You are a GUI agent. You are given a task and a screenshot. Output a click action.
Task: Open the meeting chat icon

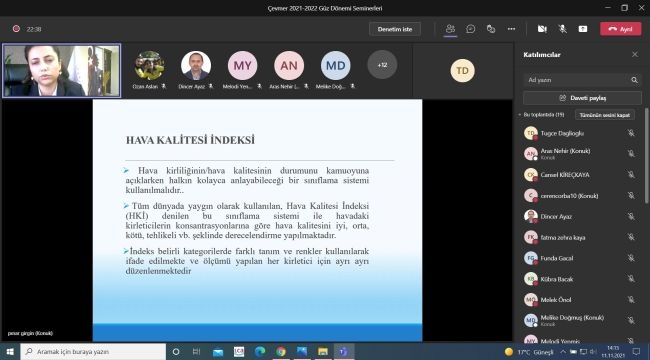471,29
